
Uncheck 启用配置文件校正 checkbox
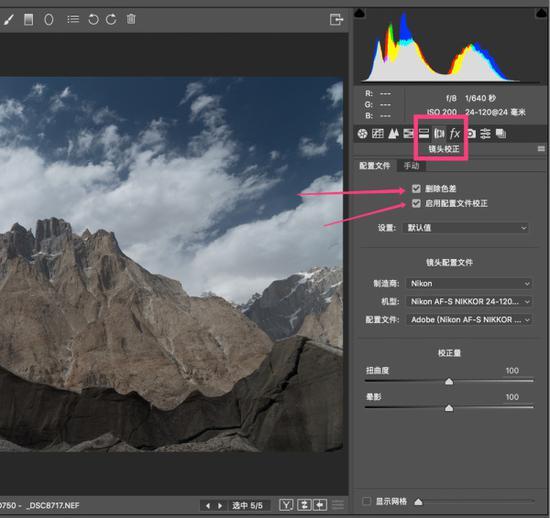coord(416,203)
